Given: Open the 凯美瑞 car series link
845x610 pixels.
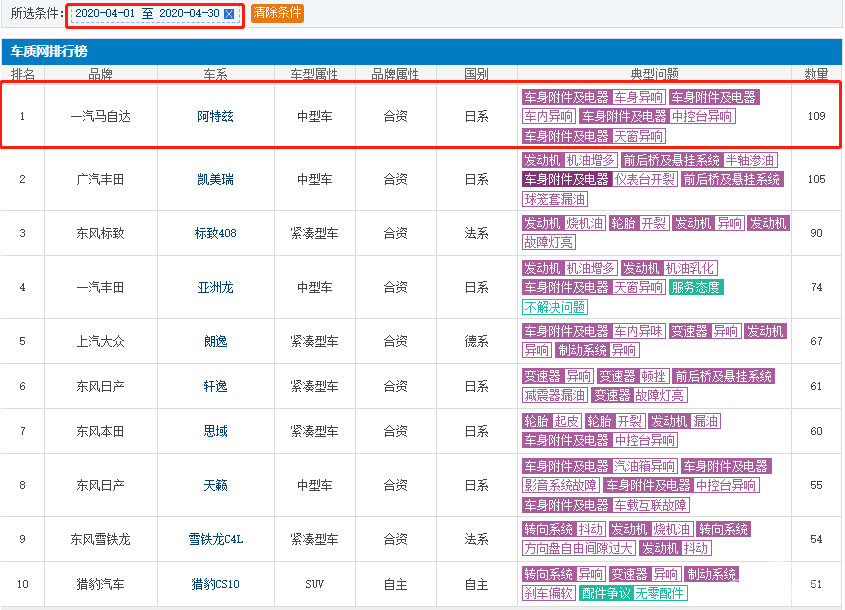Looking at the screenshot, I should pyautogui.click(x=215, y=180).
